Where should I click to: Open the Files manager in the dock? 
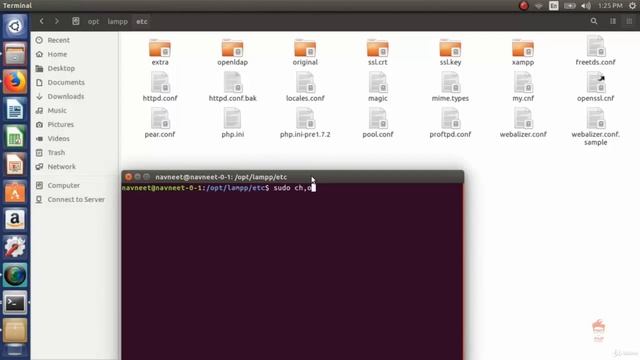pos(15,54)
